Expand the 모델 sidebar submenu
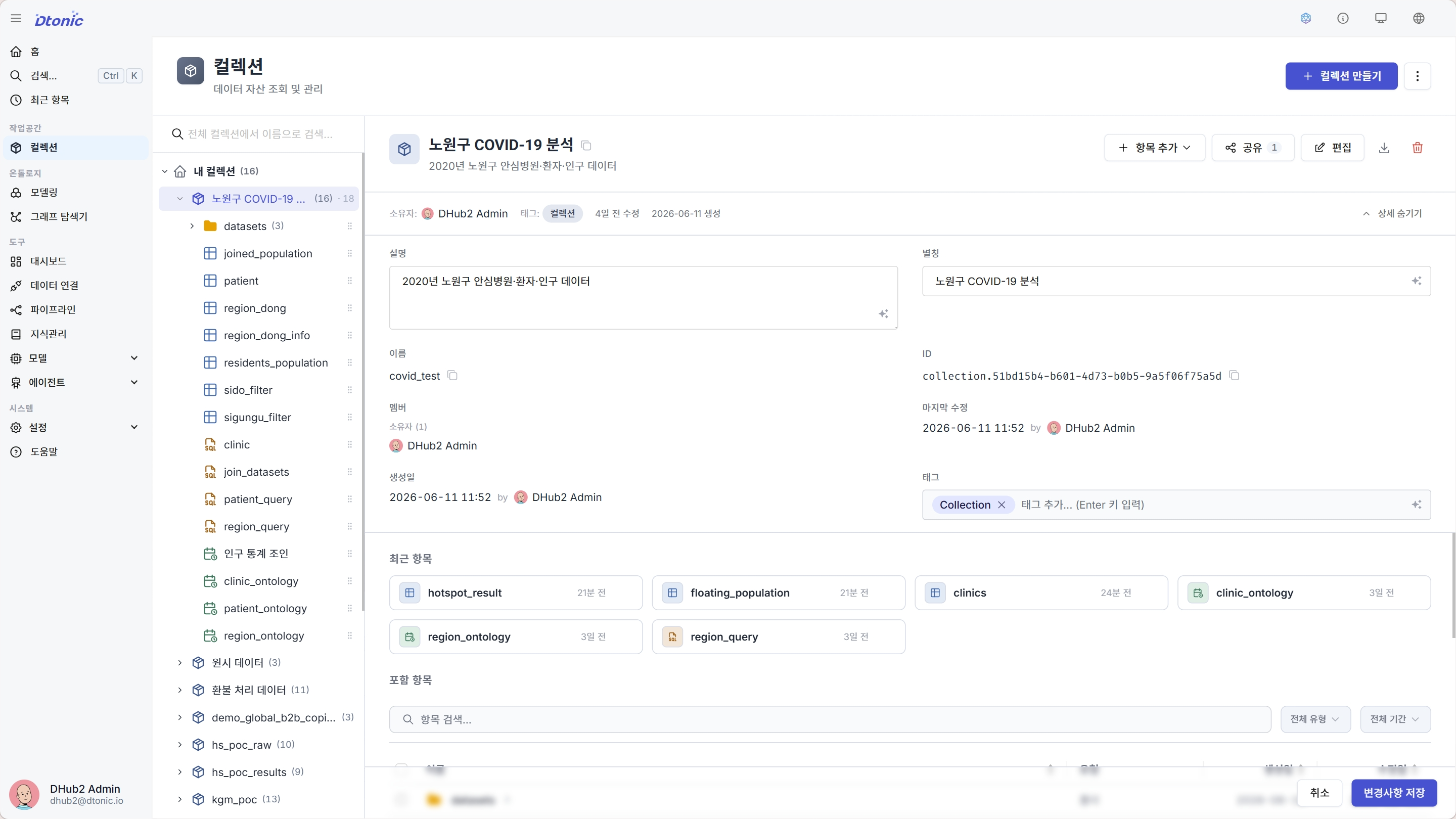The width and height of the screenshot is (1456, 819). [134, 358]
